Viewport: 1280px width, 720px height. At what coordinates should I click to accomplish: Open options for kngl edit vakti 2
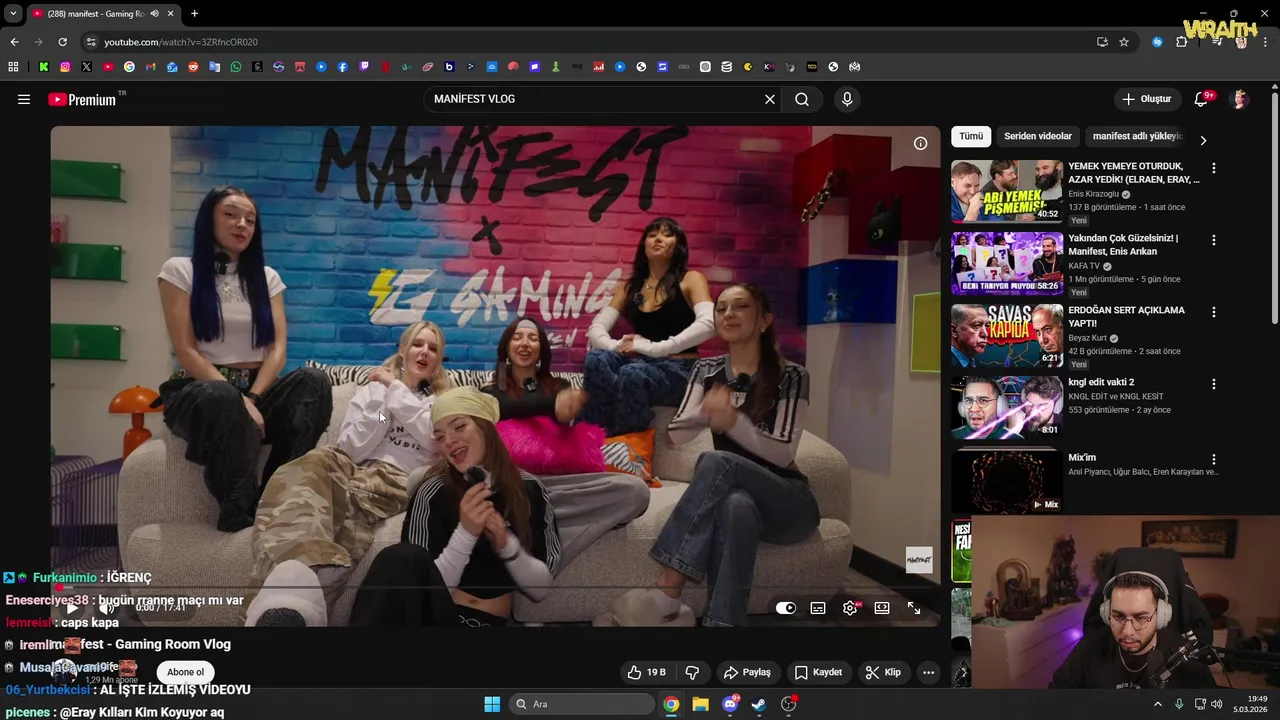click(1214, 384)
